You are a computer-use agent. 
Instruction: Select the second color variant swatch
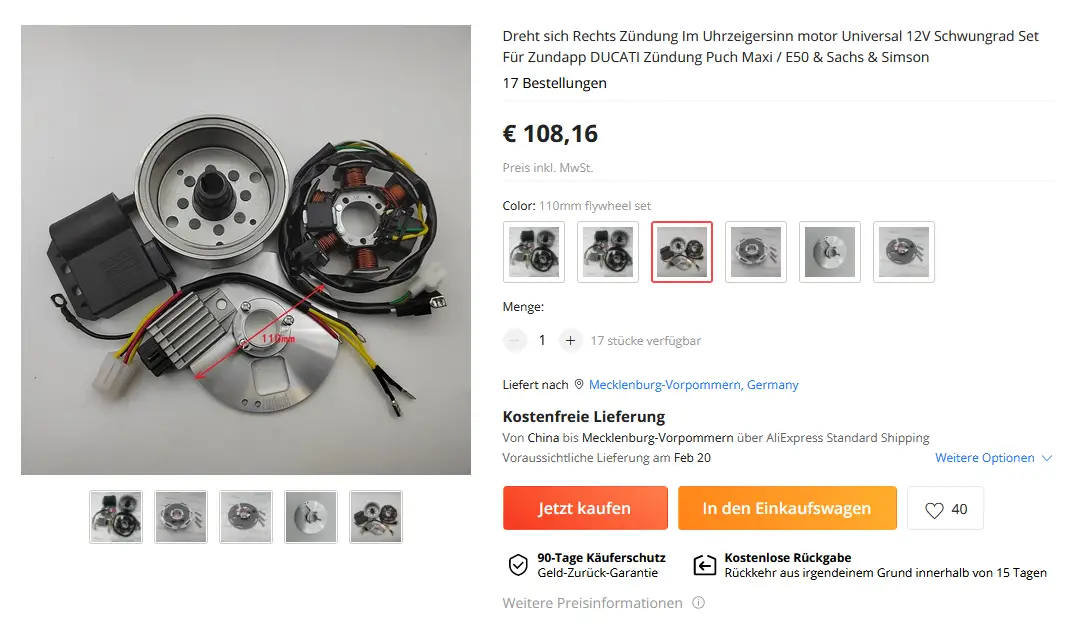[608, 251]
